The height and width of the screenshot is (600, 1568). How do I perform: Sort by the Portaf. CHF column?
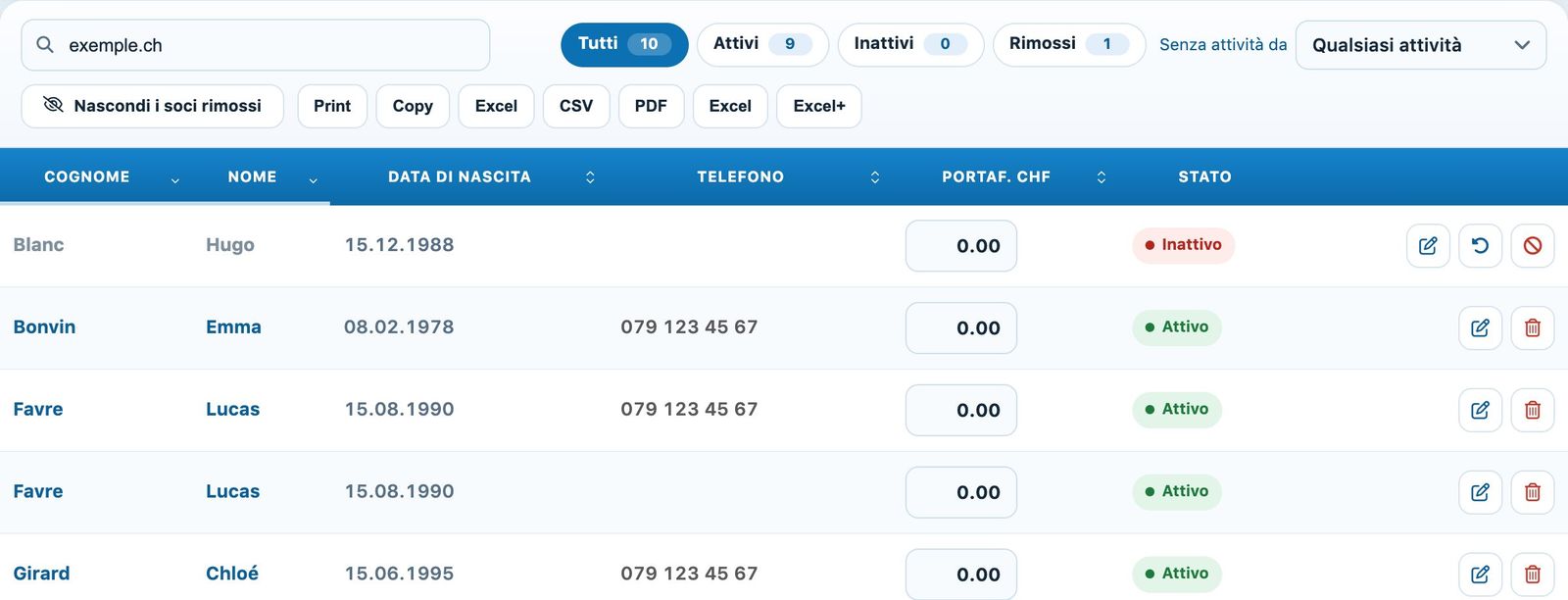(1004, 176)
